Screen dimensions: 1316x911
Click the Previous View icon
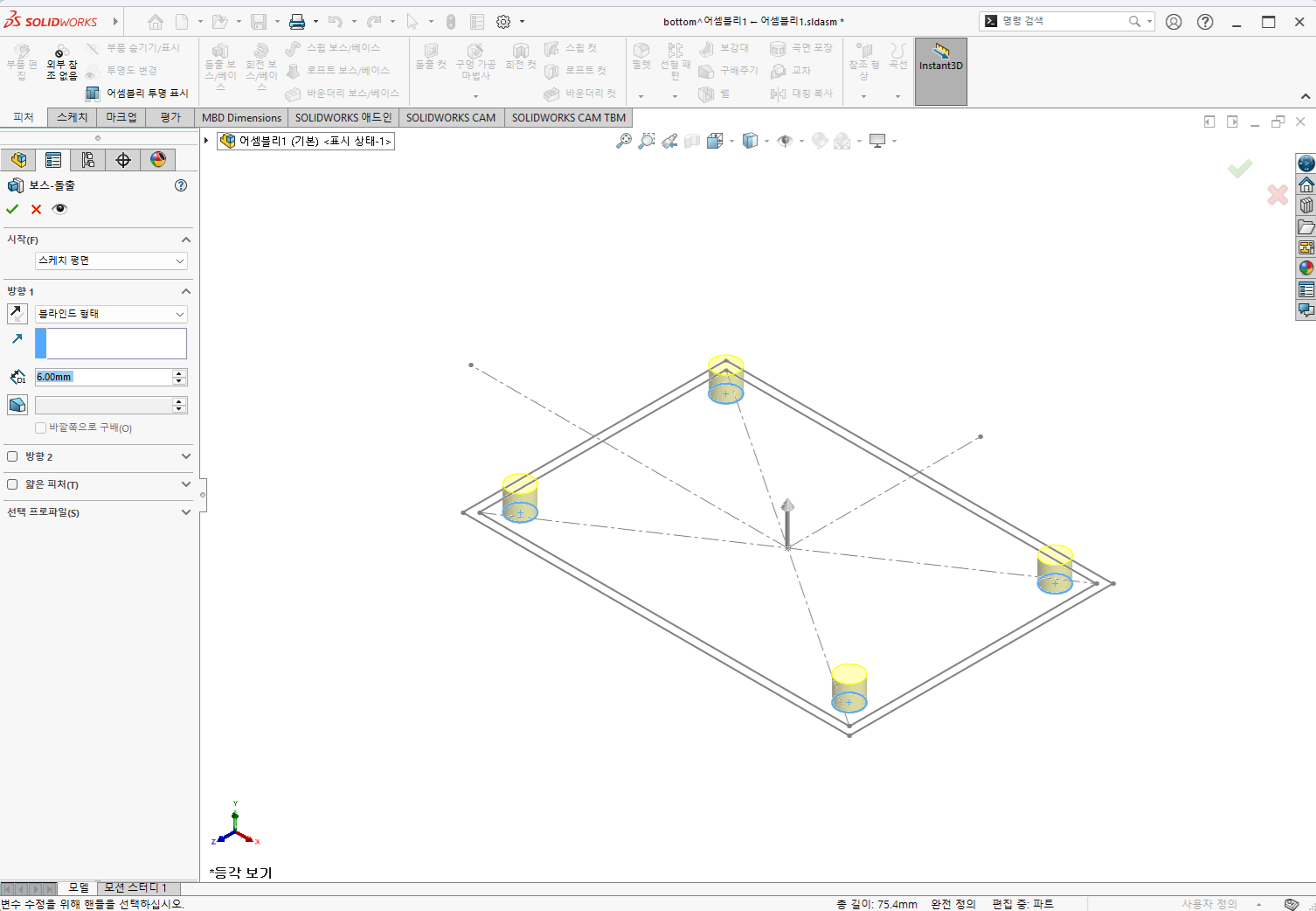pyautogui.click(x=669, y=141)
